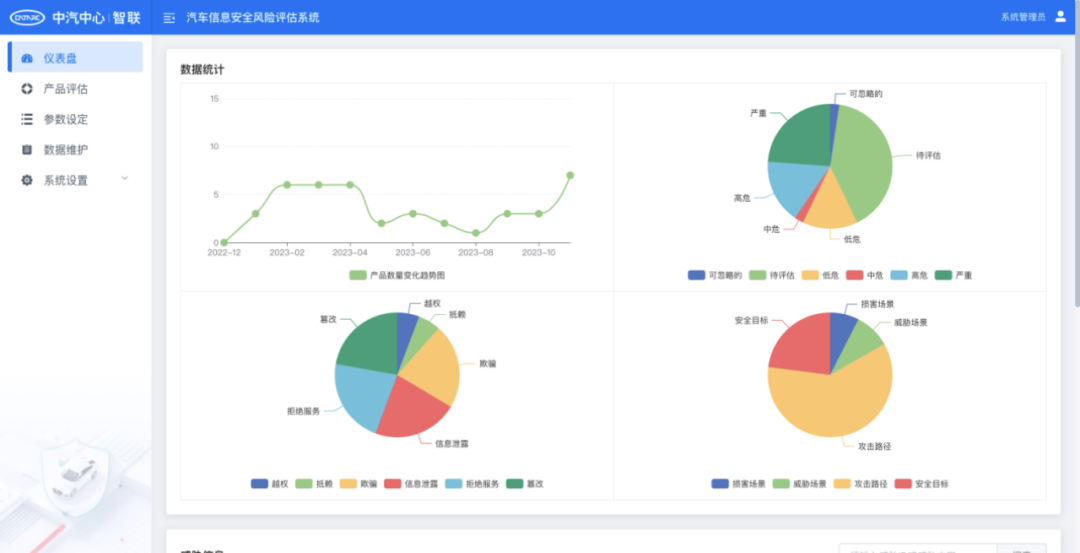Open the 系统设置 submenu
The image size is (1080, 553).
[x=75, y=180]
